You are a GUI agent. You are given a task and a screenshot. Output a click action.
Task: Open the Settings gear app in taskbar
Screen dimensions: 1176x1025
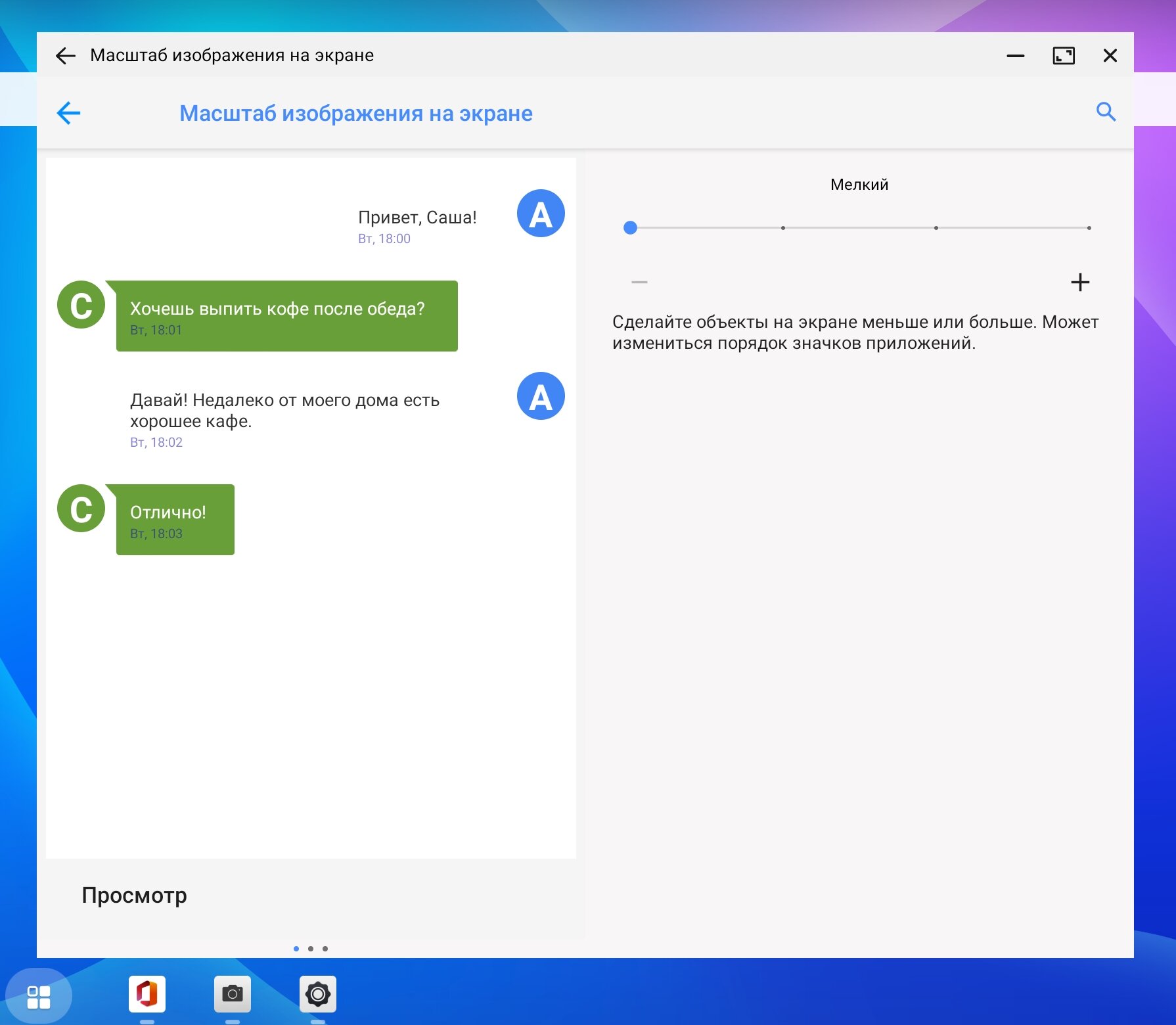(318, 994)
